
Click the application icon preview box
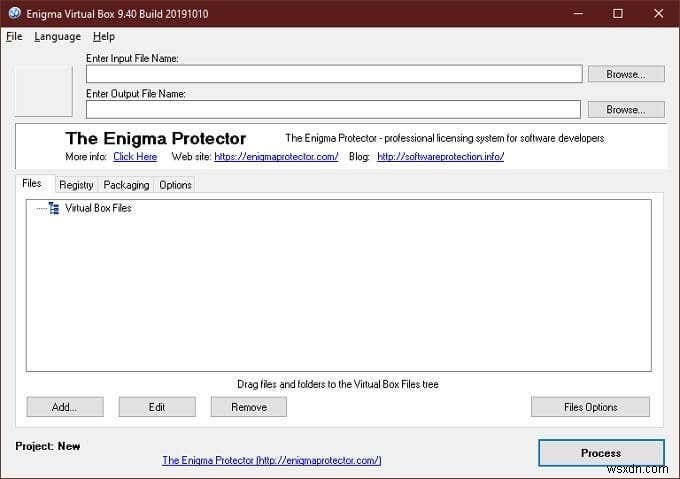[x=44, y=91]
